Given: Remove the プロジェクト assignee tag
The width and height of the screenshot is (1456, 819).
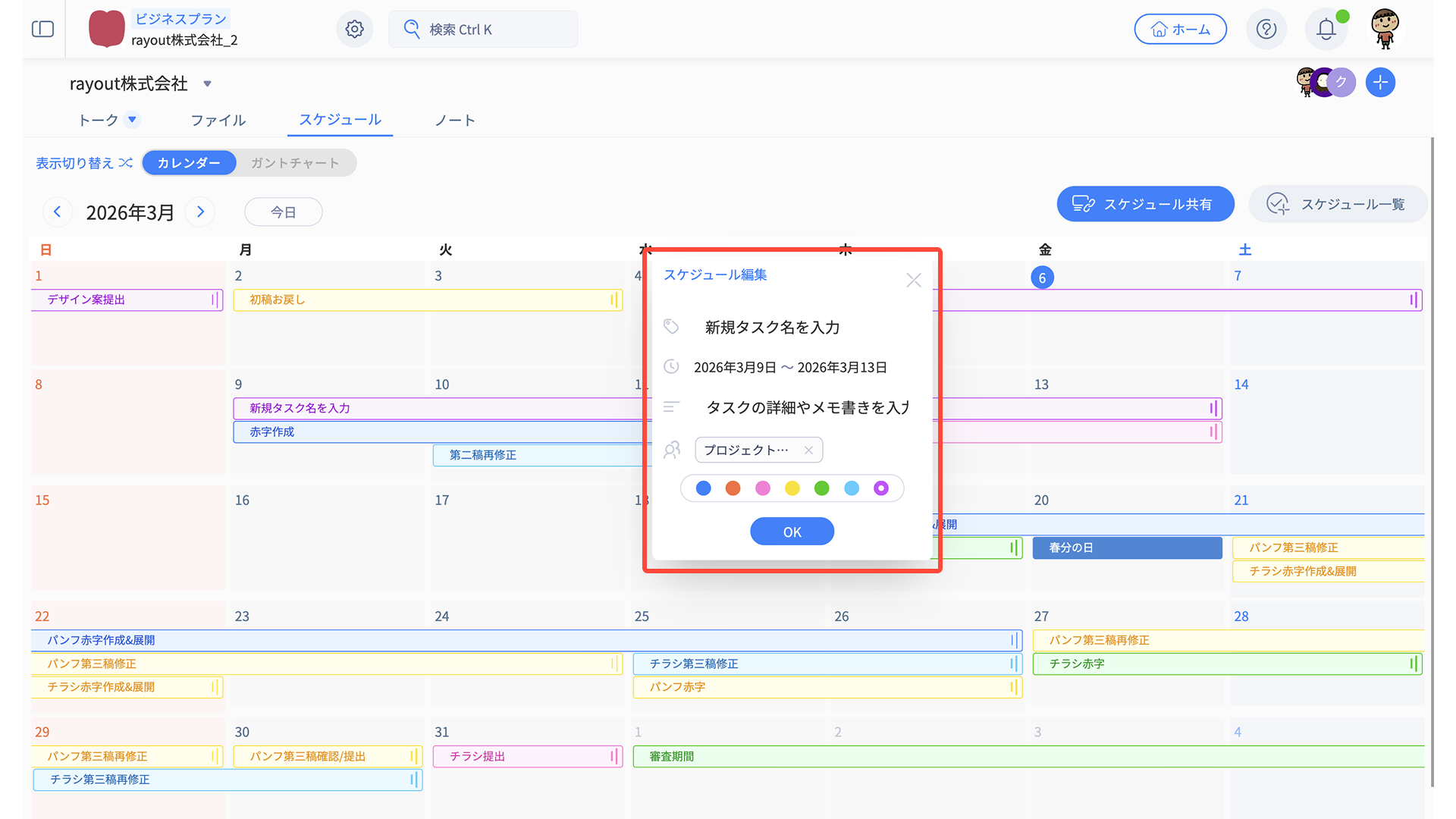Looking at the screenshot, I should 808,450.
